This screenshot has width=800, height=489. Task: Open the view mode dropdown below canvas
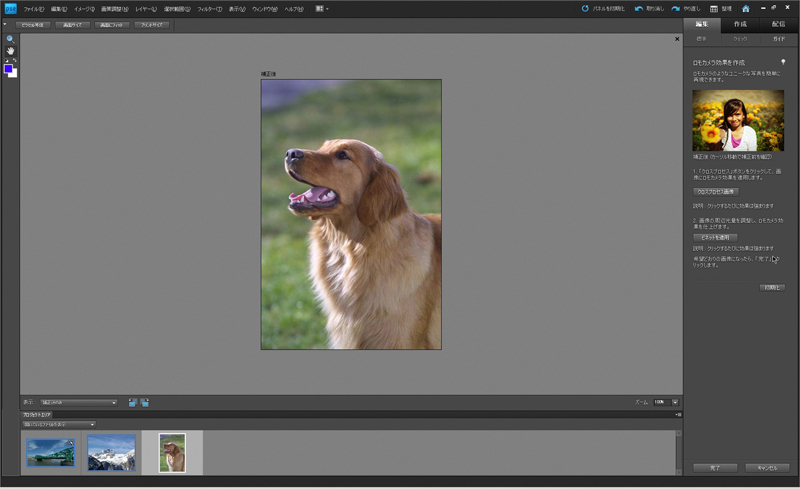tap(113, 402)
